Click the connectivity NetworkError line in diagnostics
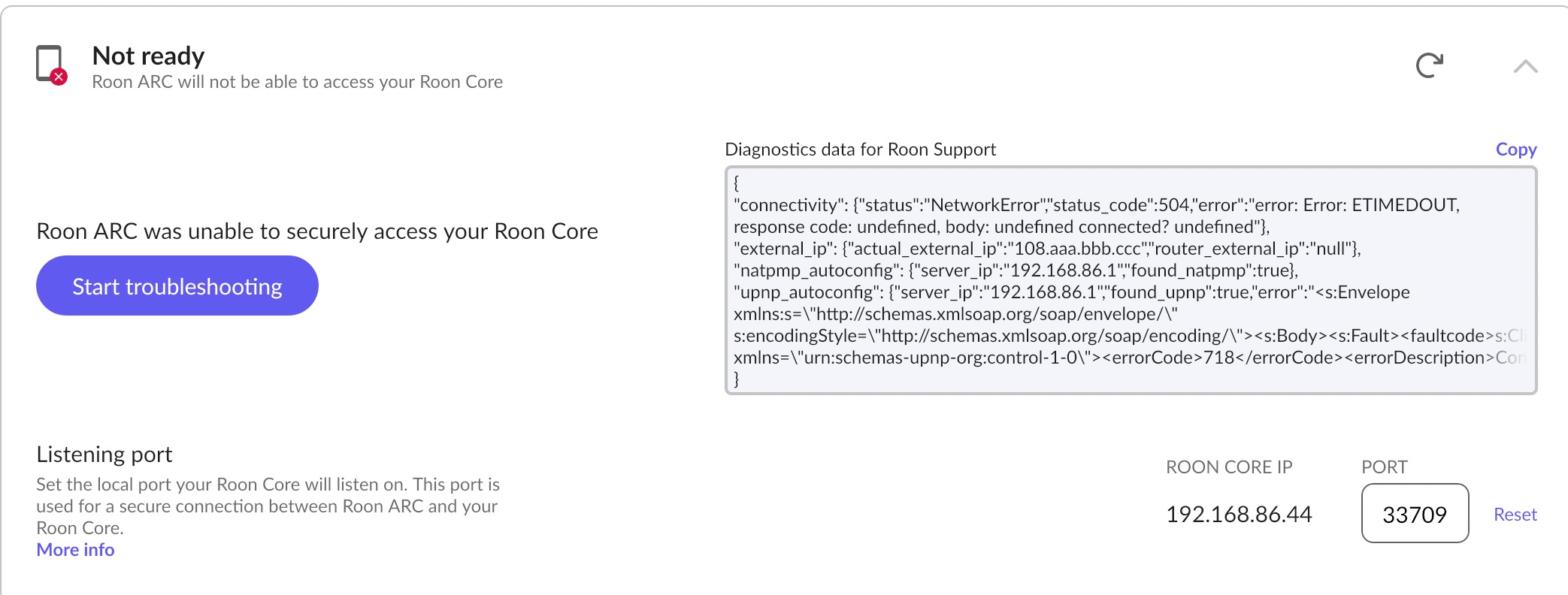1568x595 pixels. 1096,205
